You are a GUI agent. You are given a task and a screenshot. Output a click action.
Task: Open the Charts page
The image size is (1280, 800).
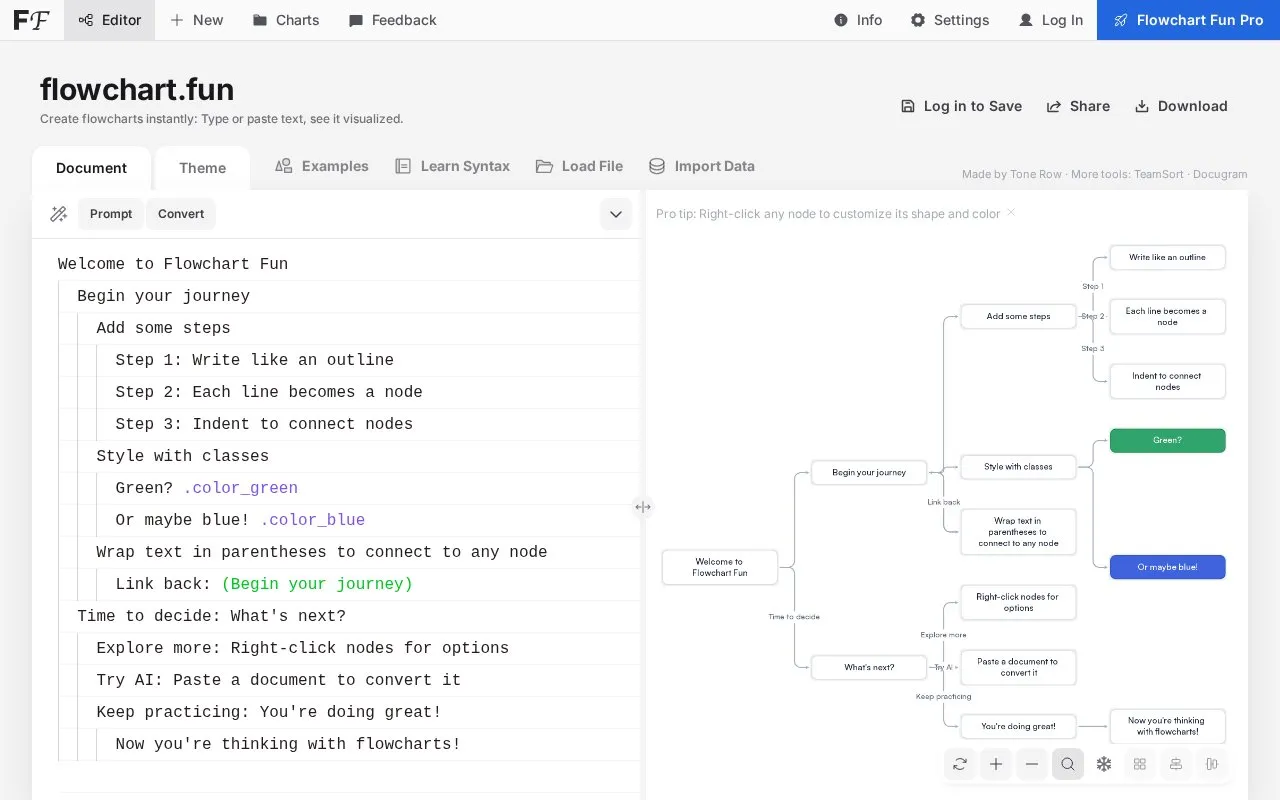tap(286, 20)
